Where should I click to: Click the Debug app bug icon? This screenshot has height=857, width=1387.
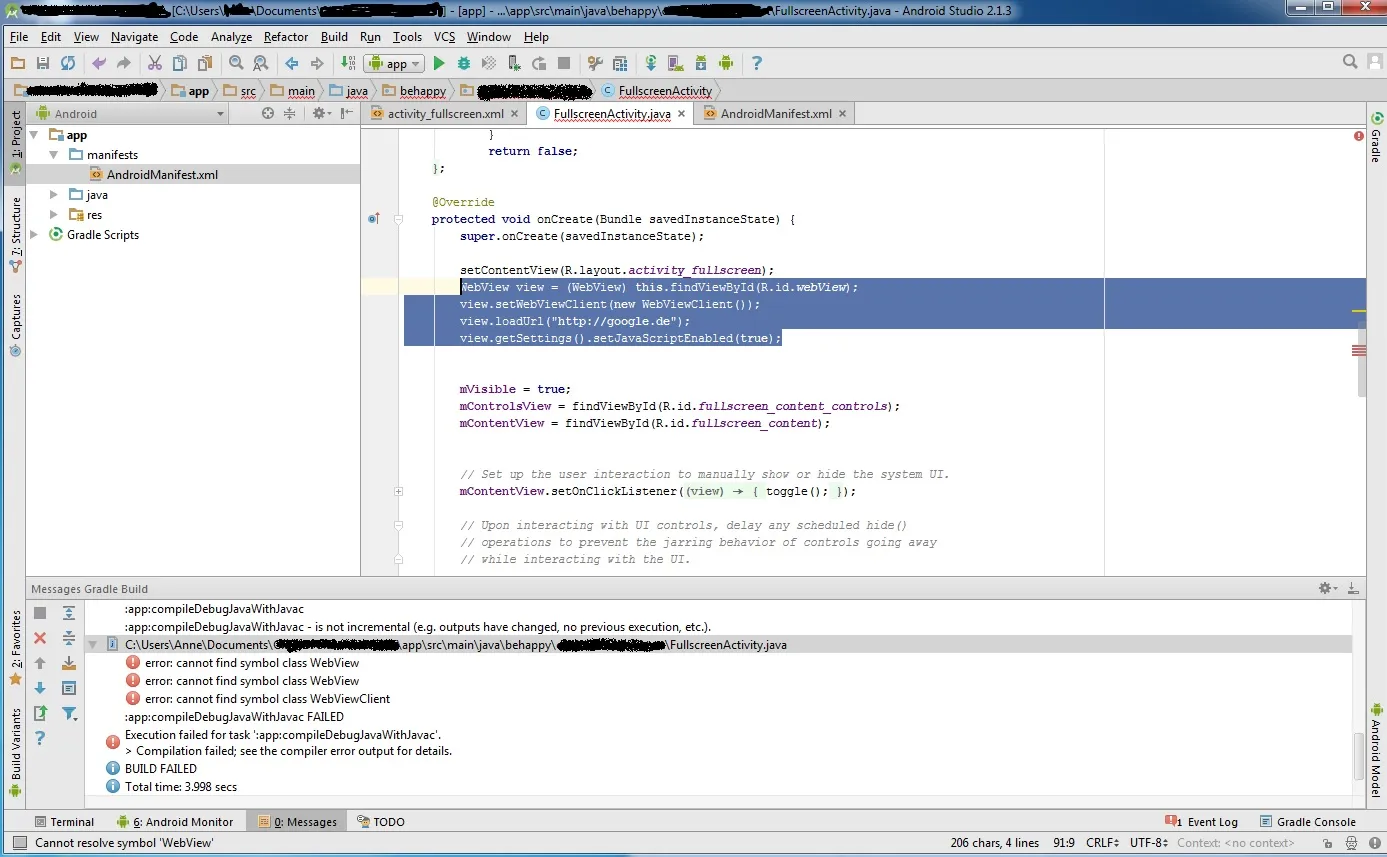464,63
